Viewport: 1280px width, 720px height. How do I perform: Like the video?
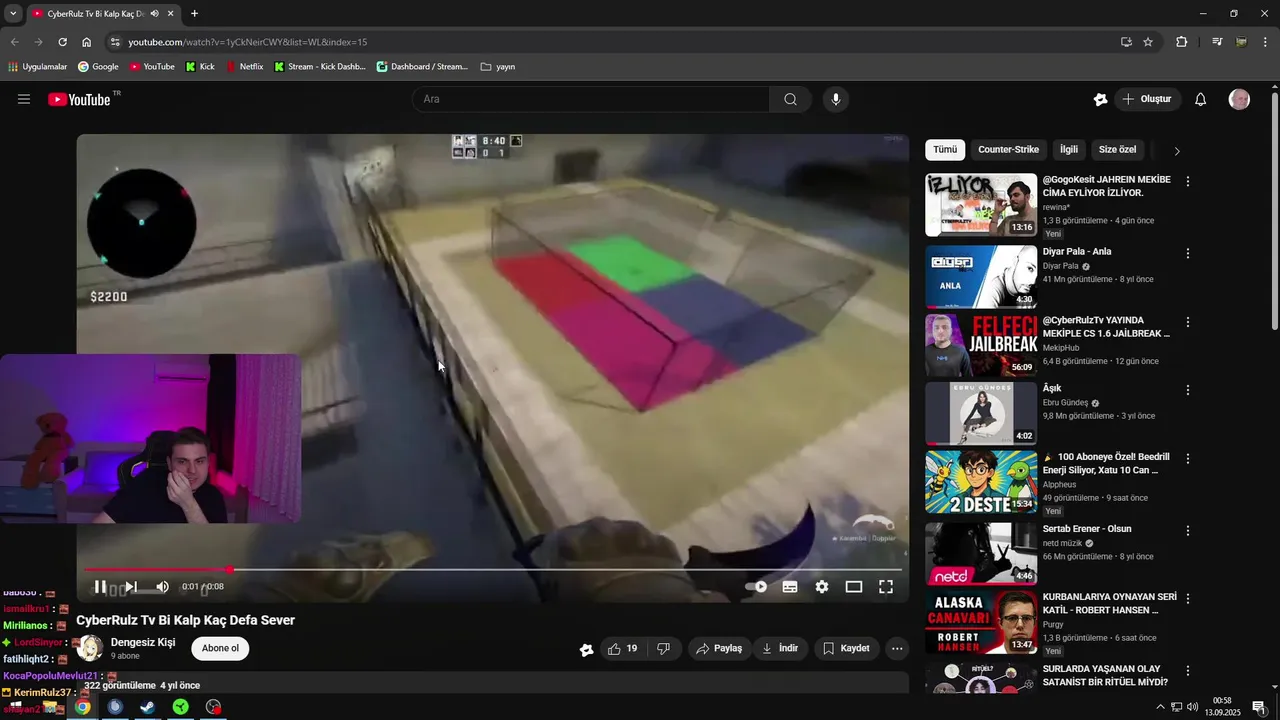(623, 648)
